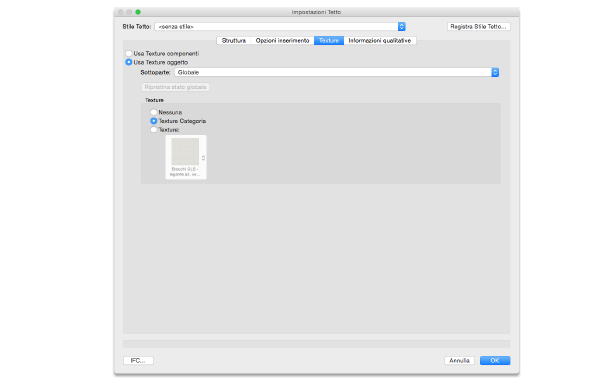
Task: Choose the 'Texture Categoria' option
Action: pyautogui.click(x=154, y=121)
